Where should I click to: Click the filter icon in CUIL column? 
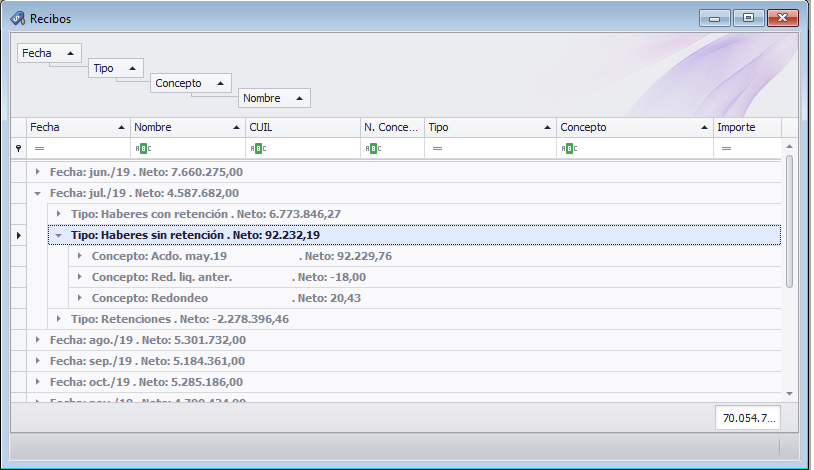click(x=257, y=148)
